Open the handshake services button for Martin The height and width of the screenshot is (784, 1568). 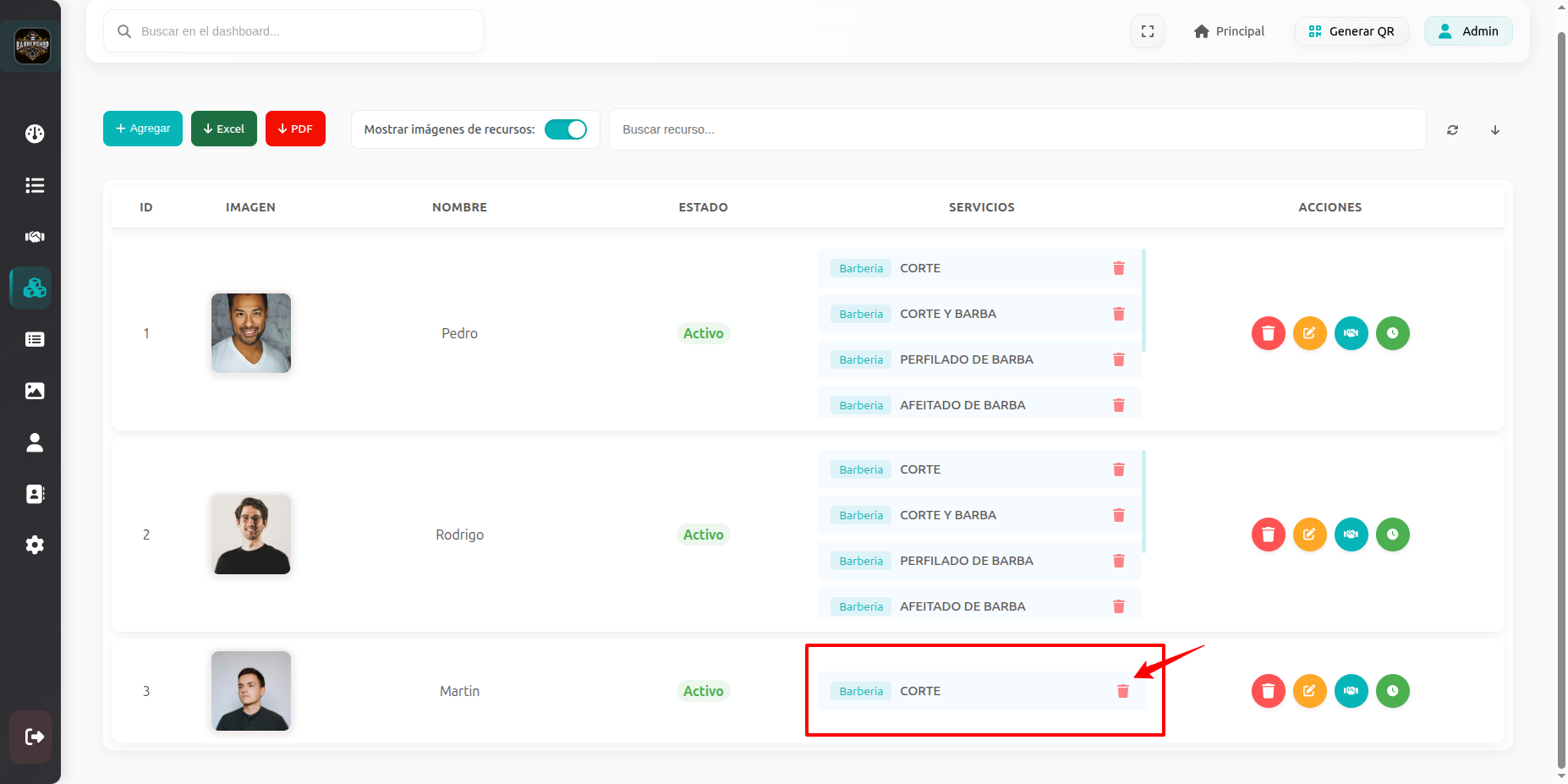point(1351,691)
